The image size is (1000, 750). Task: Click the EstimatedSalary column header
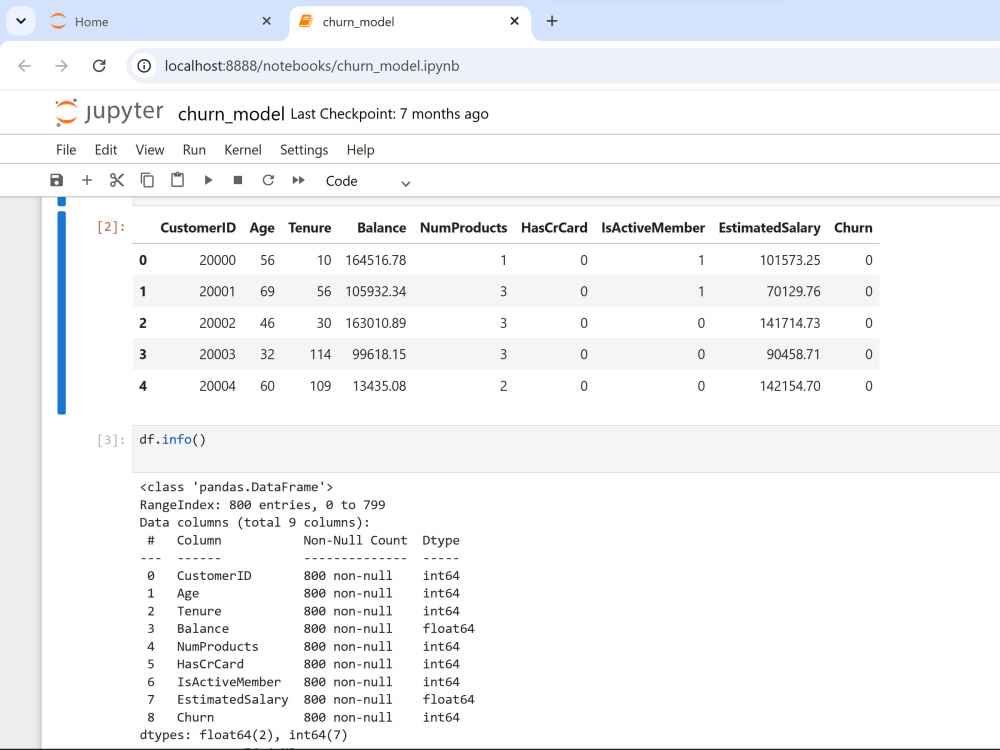click(x=769, y=228)
